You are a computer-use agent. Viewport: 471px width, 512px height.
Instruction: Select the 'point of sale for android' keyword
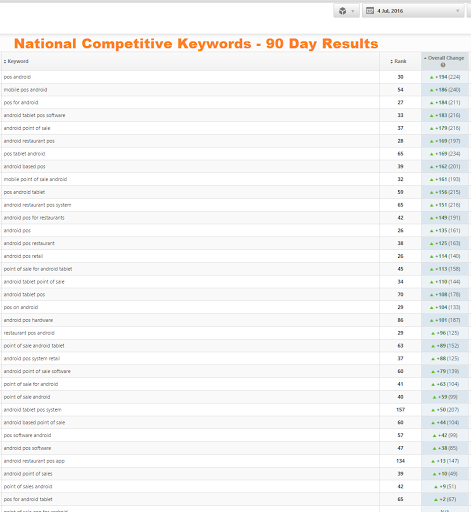click(x=31, y=384)
